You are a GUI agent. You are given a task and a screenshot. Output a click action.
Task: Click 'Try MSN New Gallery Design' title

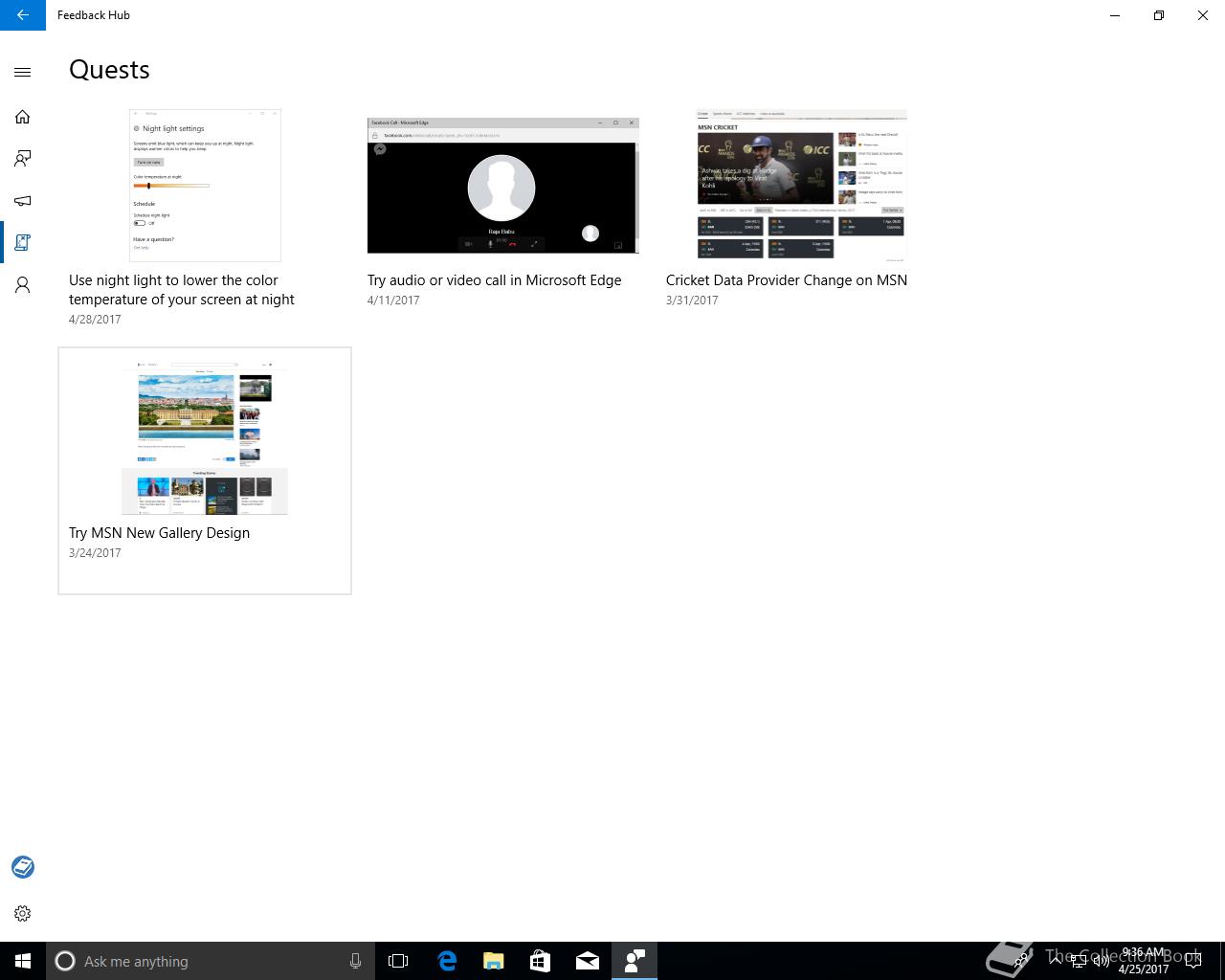(x=159, y=533)
